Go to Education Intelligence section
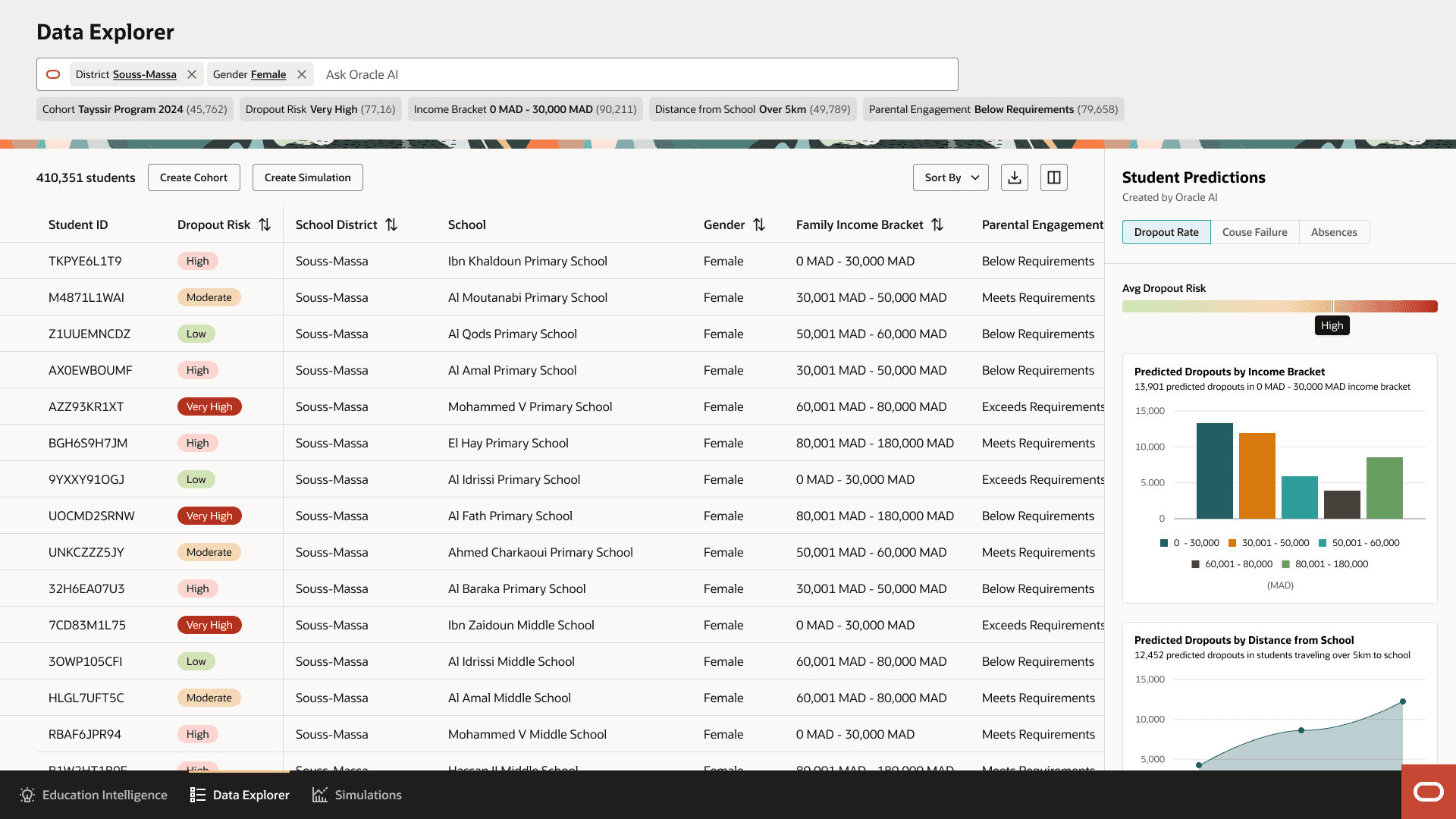This screenshot has height=819, width=1456. [93, 795]
